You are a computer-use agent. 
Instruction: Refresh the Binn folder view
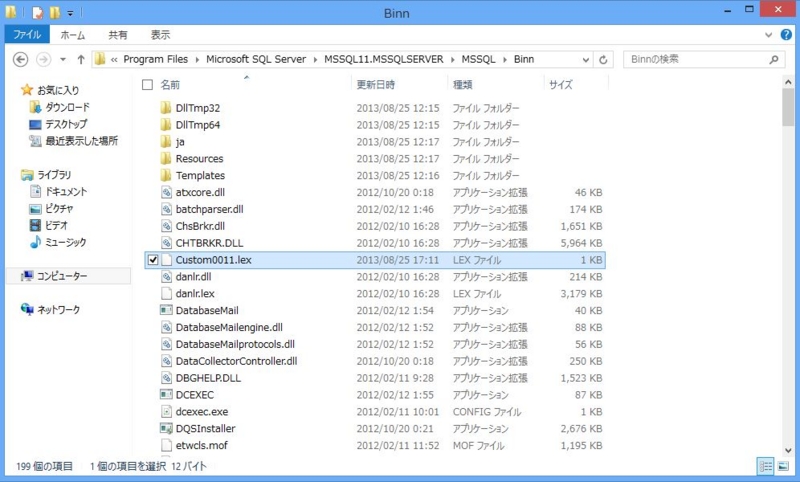[x=603, y=60]
